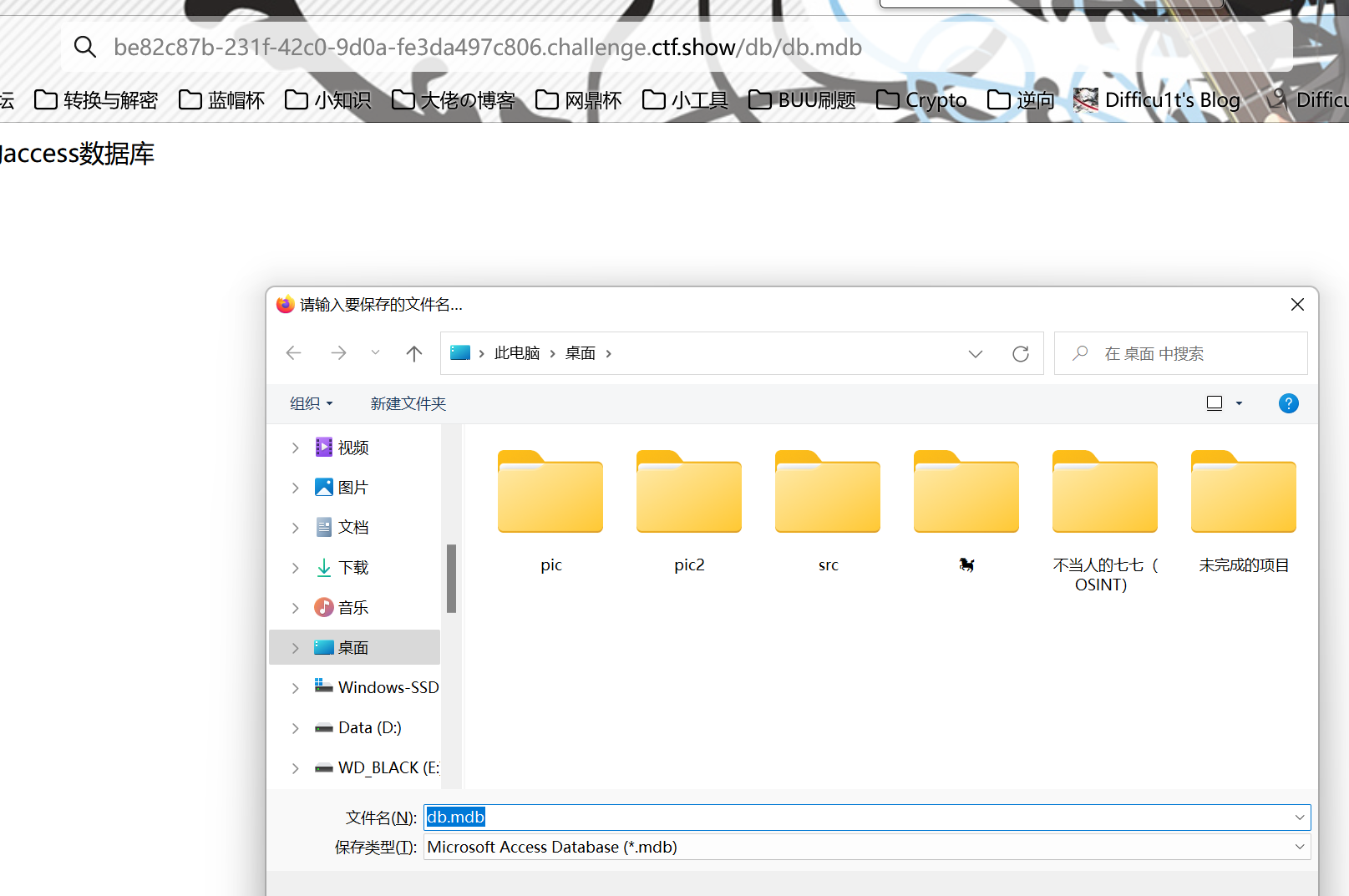1349x896 pixels.
Task: Go forward in the save dialog
Action: click(x=338, y=353)
